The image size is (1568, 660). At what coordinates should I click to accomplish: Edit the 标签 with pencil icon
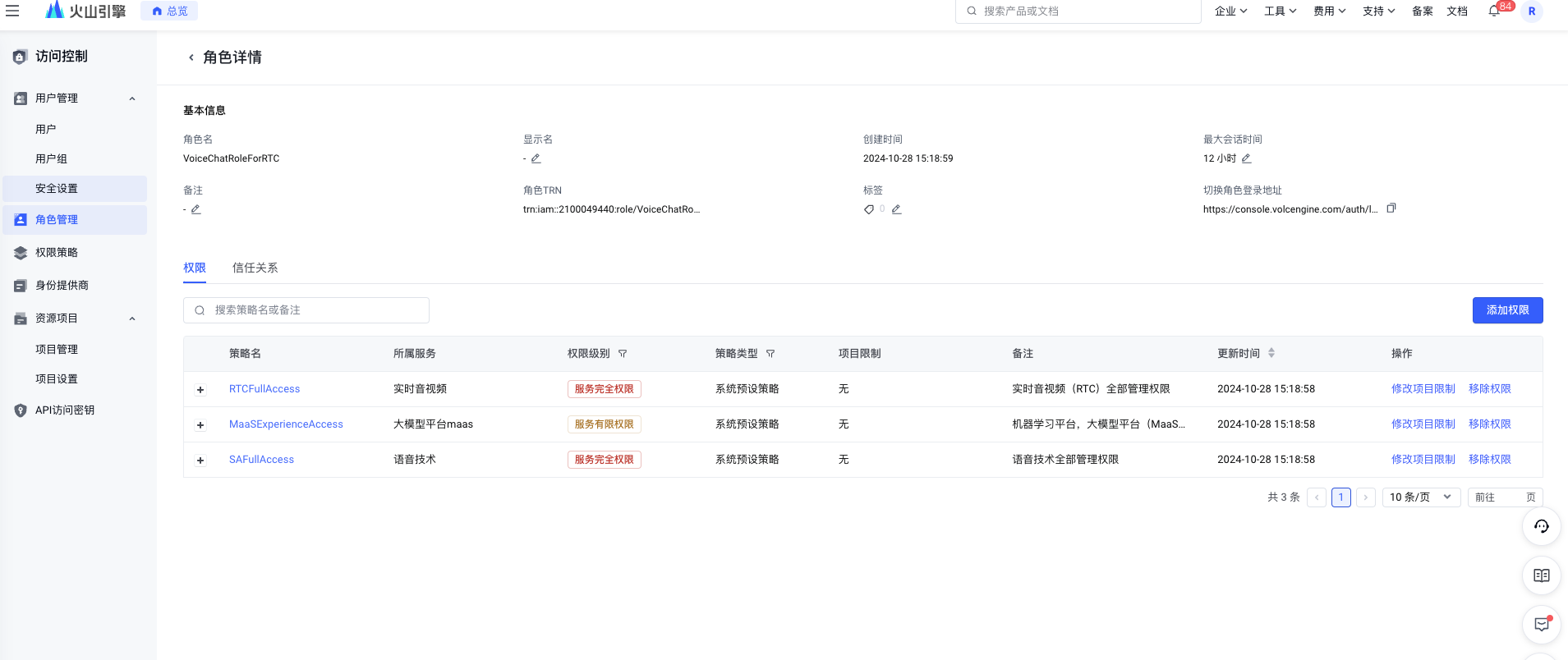click(896, 209)
